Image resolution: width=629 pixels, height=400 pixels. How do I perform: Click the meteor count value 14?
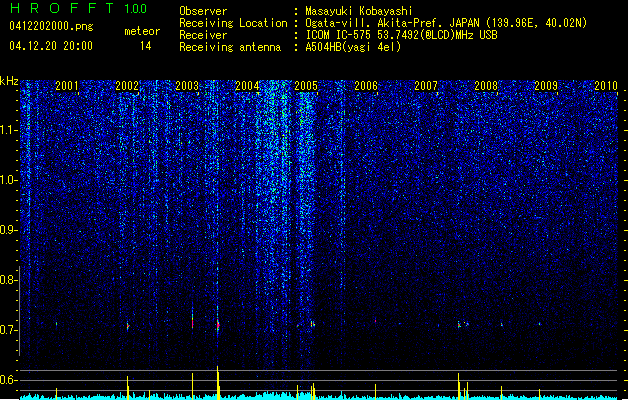pyautogui.click(x=146, y=46)
